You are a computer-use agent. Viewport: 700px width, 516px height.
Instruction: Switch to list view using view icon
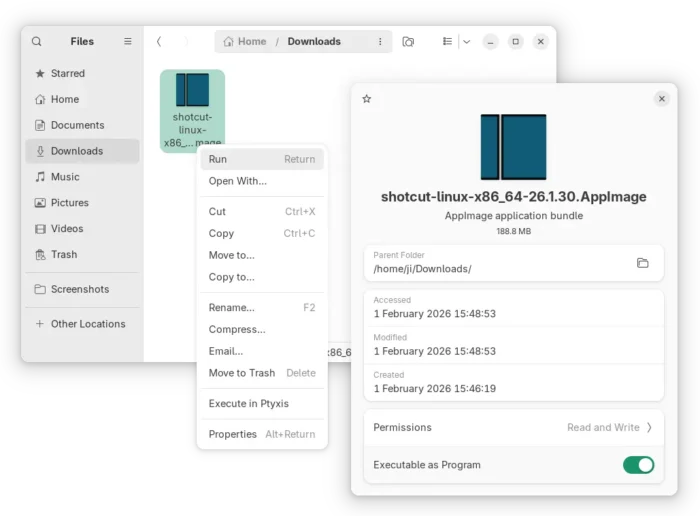coord(448,42)
